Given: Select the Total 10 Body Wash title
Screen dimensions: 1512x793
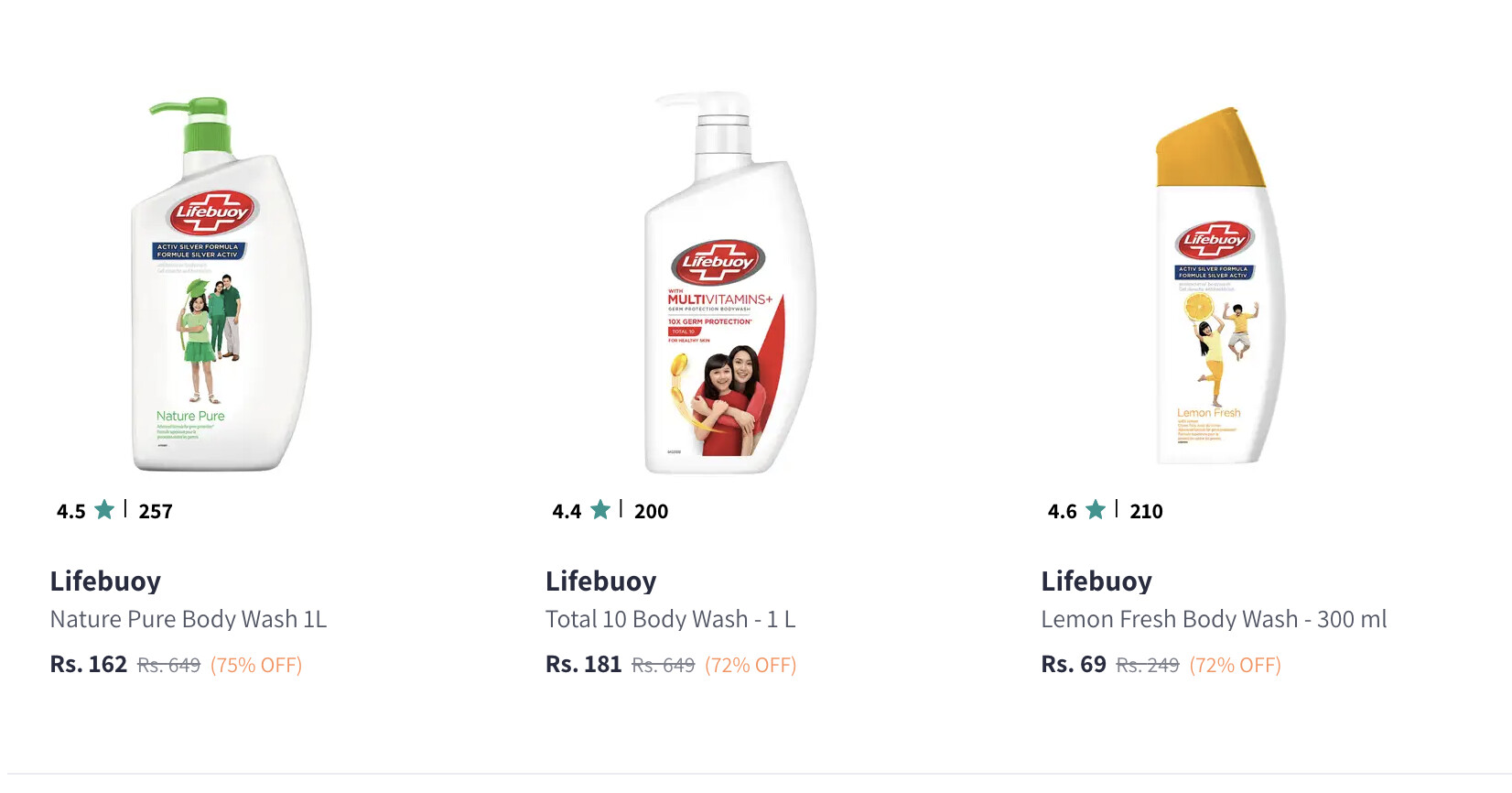Looking at the screenshot, I should (x=670, y=619).
